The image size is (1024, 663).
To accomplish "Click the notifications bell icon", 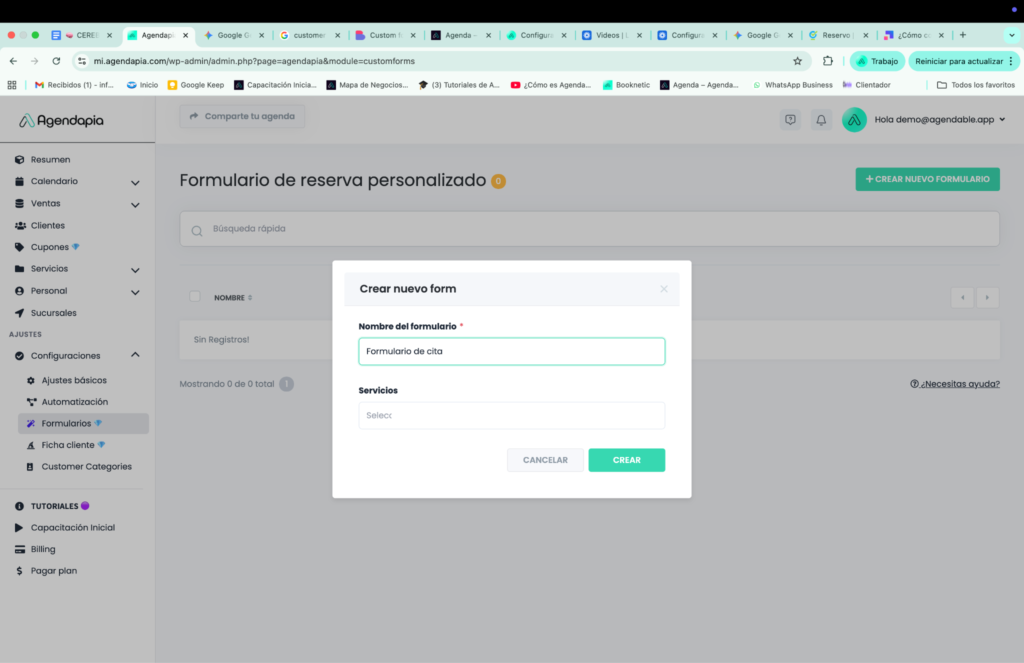I will 821,120.
